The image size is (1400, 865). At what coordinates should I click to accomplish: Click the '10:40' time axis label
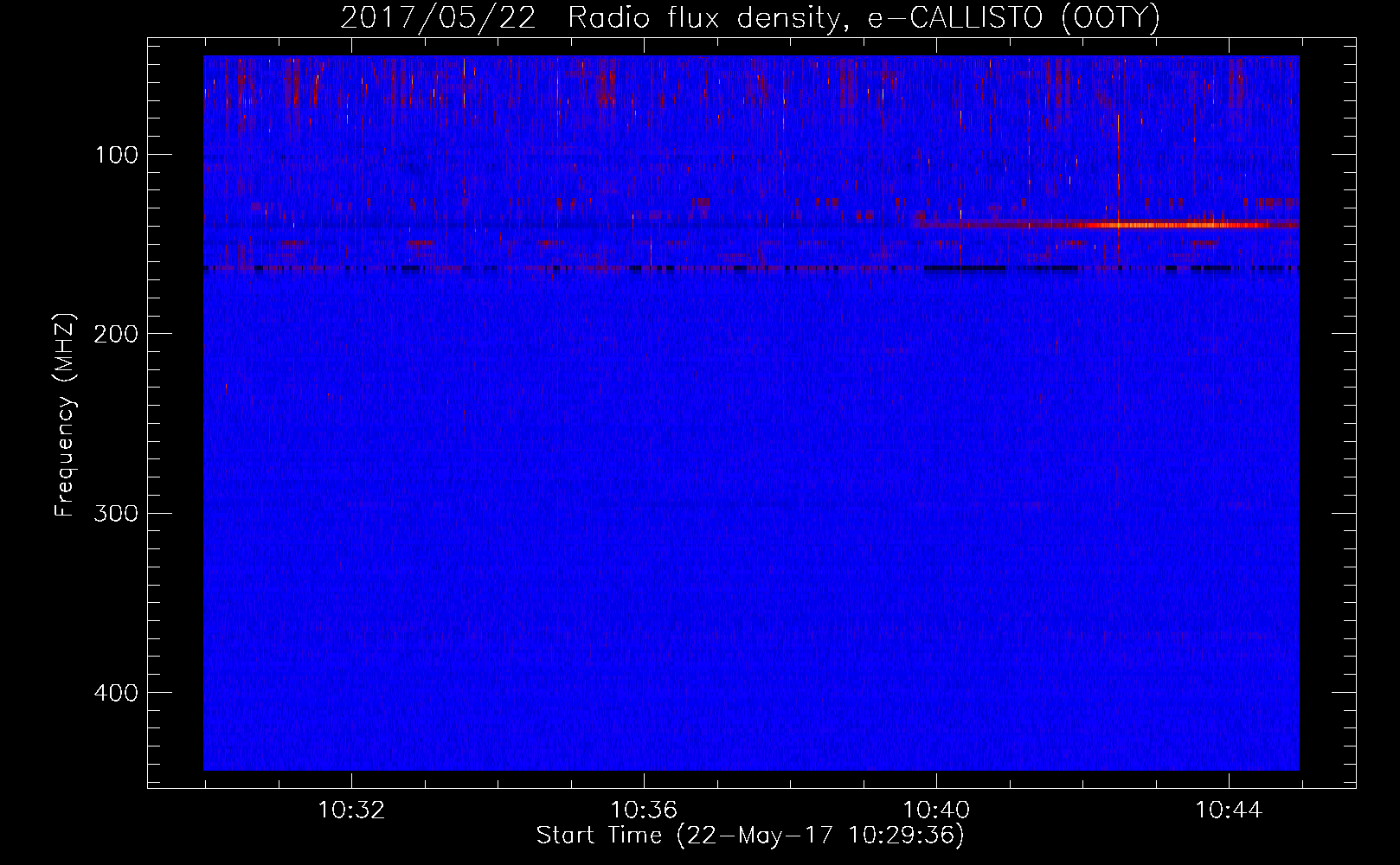pos(936,811)
